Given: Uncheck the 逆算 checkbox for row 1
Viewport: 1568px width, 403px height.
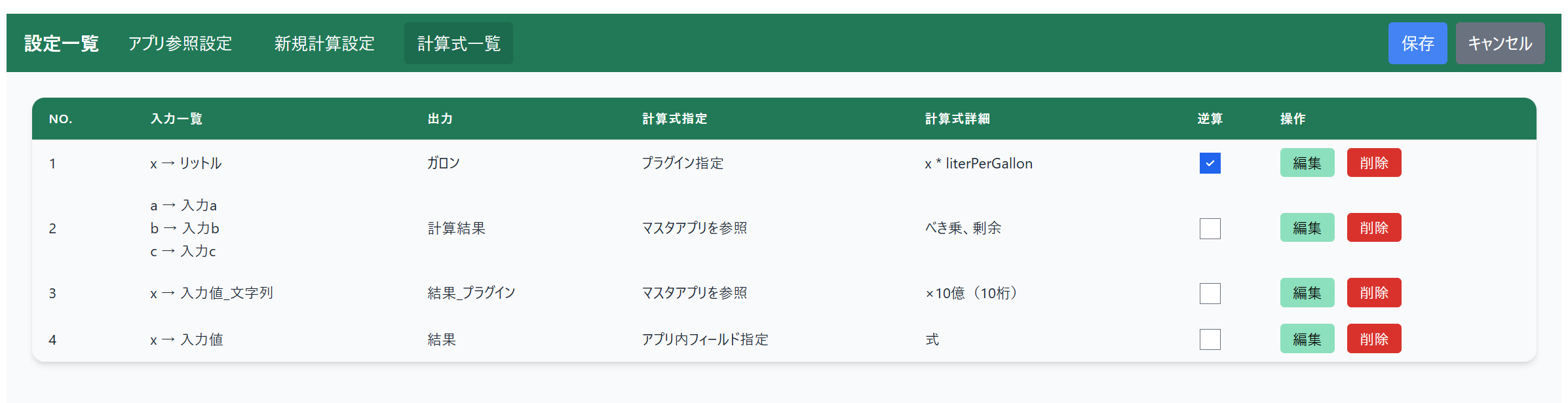Looking at the screenshot, I should tap(1210, 163).
